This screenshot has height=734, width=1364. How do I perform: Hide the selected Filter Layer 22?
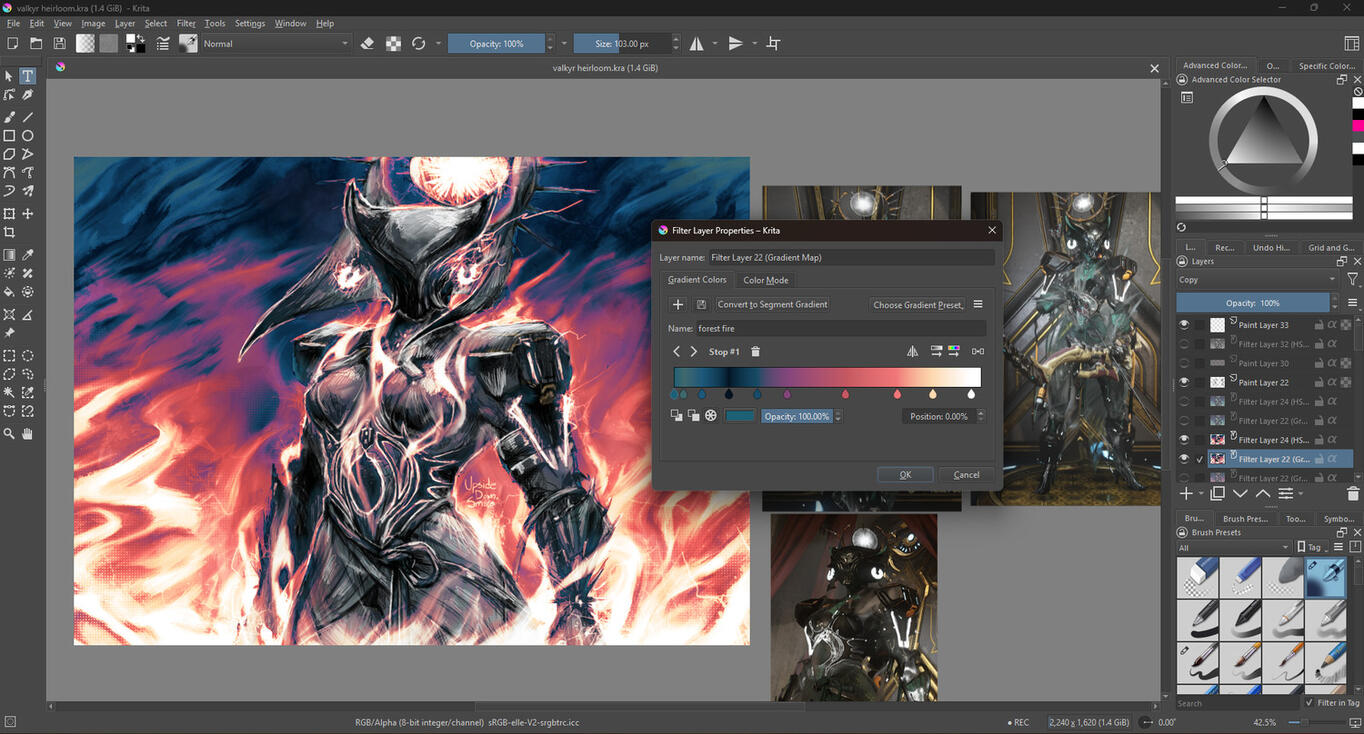tap(1184, 459)
